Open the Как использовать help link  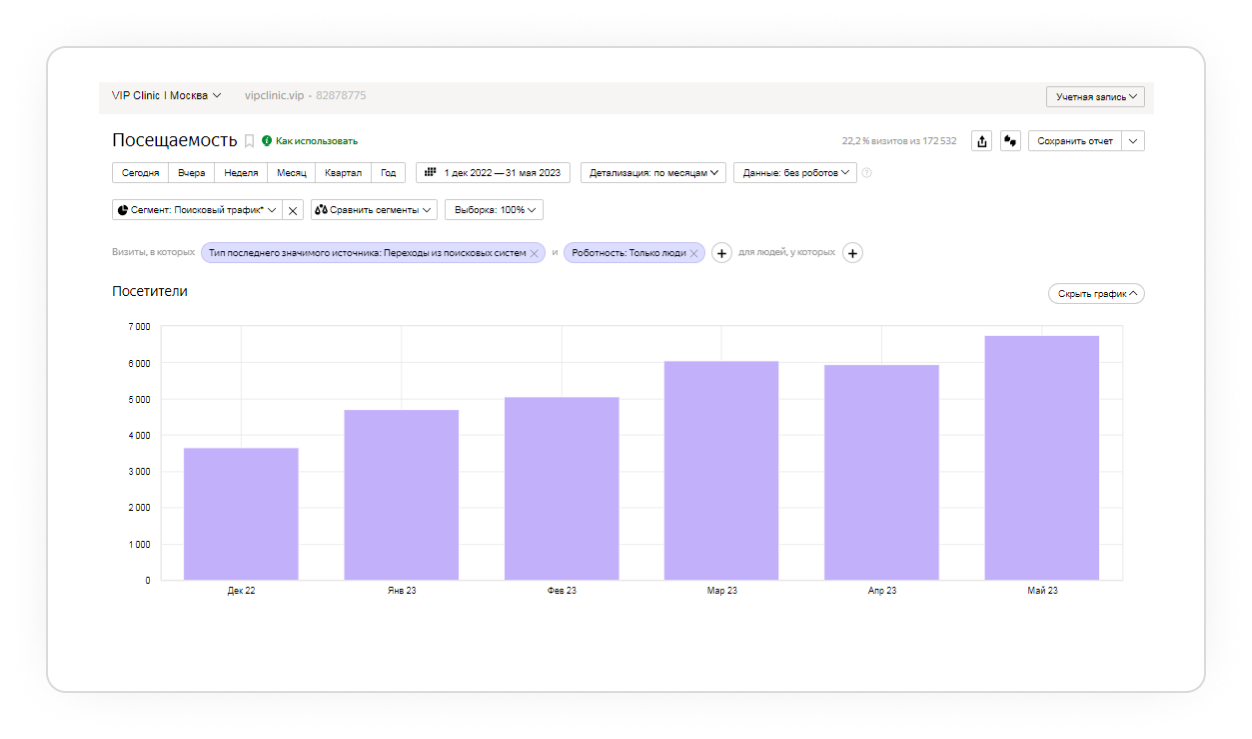pos(310,141)
